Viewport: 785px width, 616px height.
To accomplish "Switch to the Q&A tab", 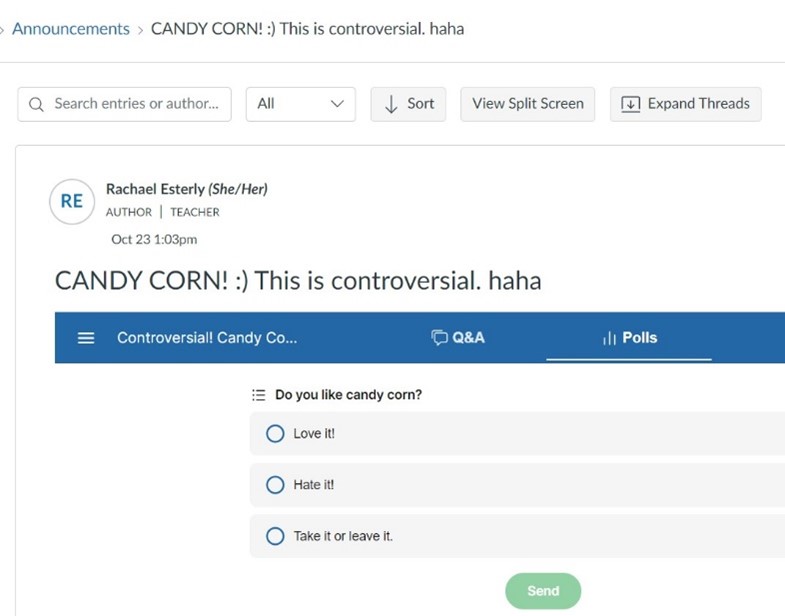I will 458,338.
